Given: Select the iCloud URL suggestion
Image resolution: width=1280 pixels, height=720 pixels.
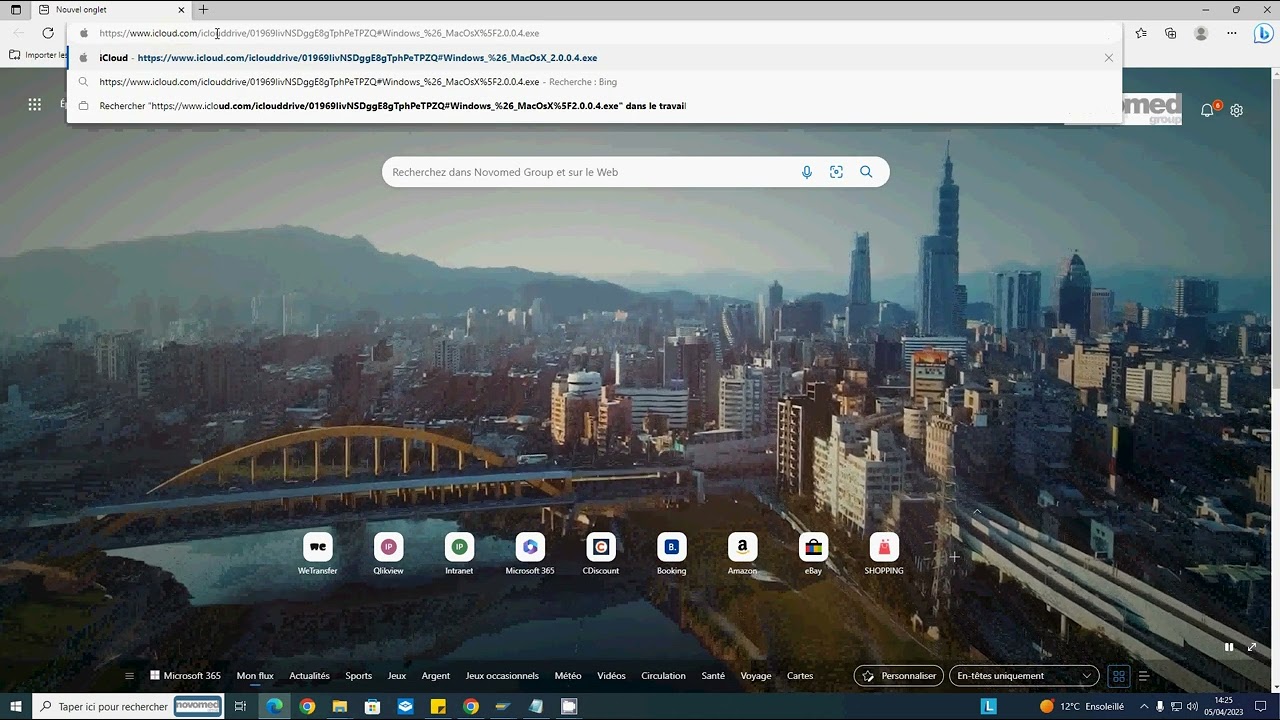Looking at the screenshot, I should (x=594, y=58).
